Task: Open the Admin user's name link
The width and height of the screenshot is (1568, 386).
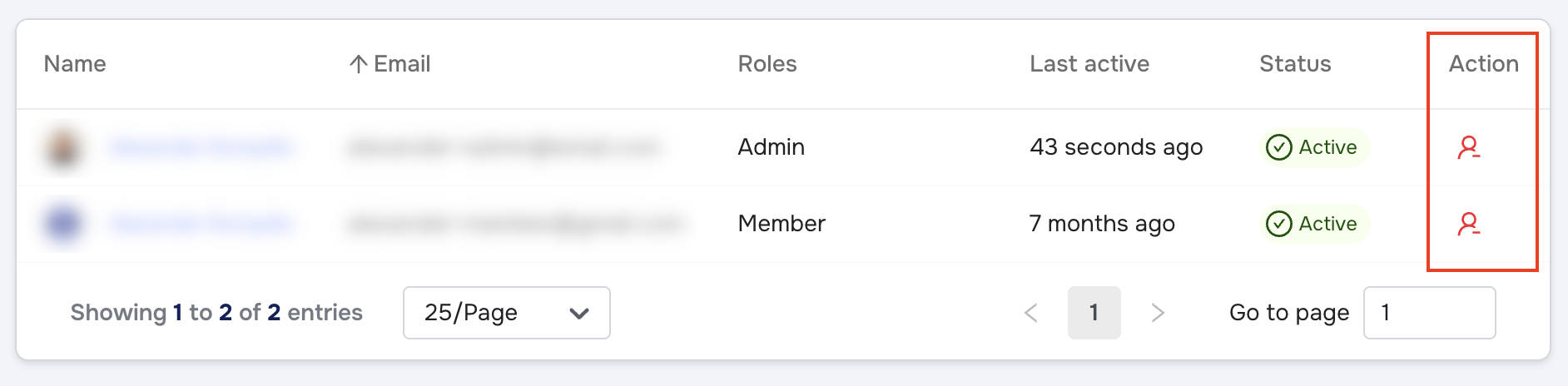Action: pos(201,148)
